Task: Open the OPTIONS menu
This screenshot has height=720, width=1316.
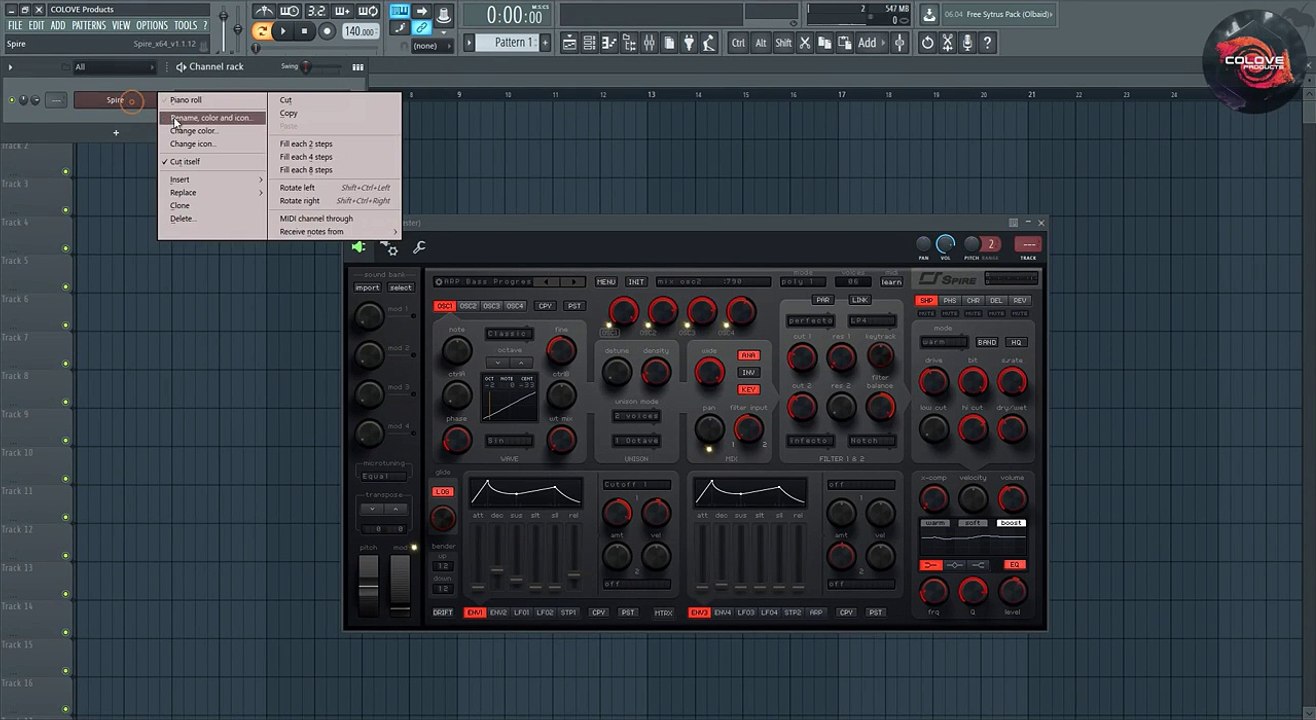Action: click(152, 25)
